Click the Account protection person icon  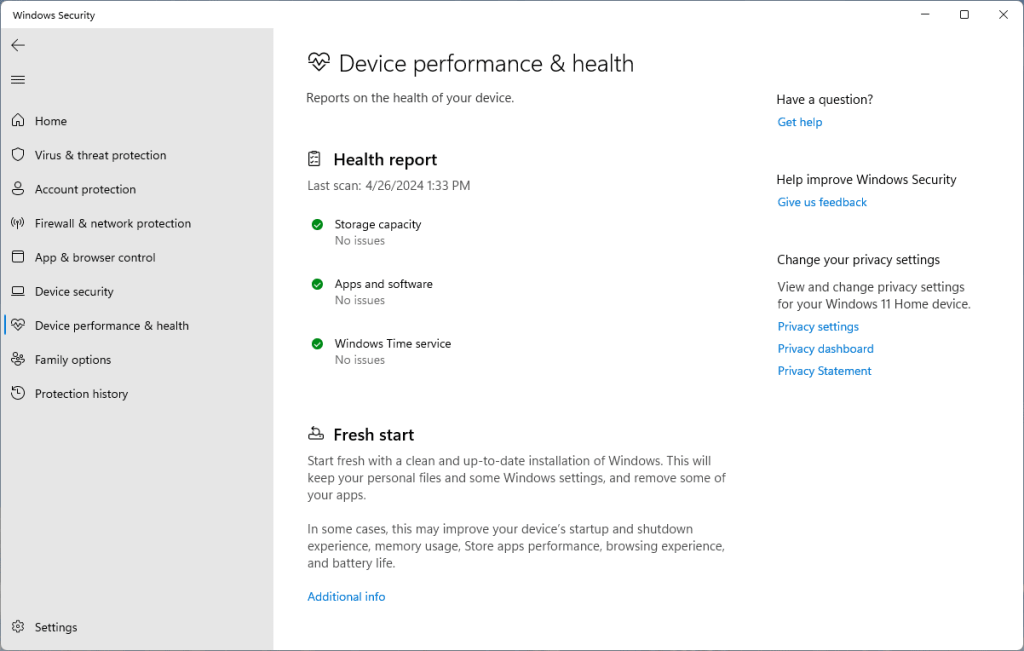point(18,189)
